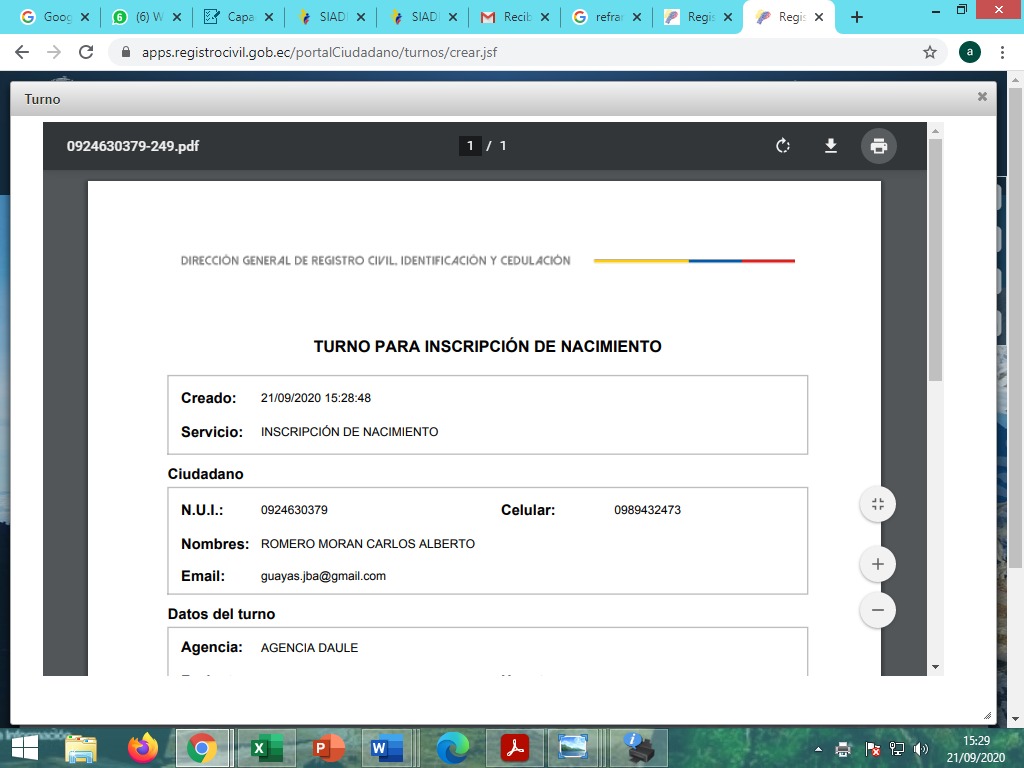
Task: Open Chrome's three-dot menu
Action: click(1003, 52)
